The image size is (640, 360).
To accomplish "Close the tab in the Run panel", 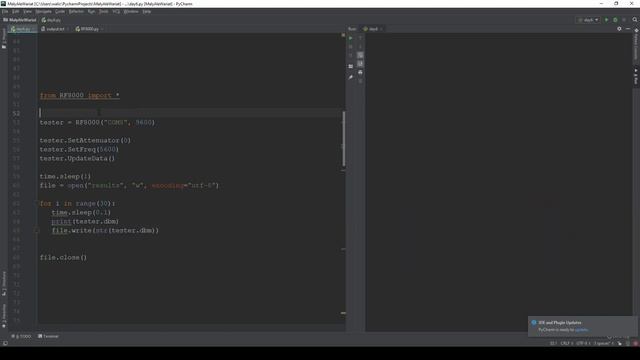I will click(381, 29).
